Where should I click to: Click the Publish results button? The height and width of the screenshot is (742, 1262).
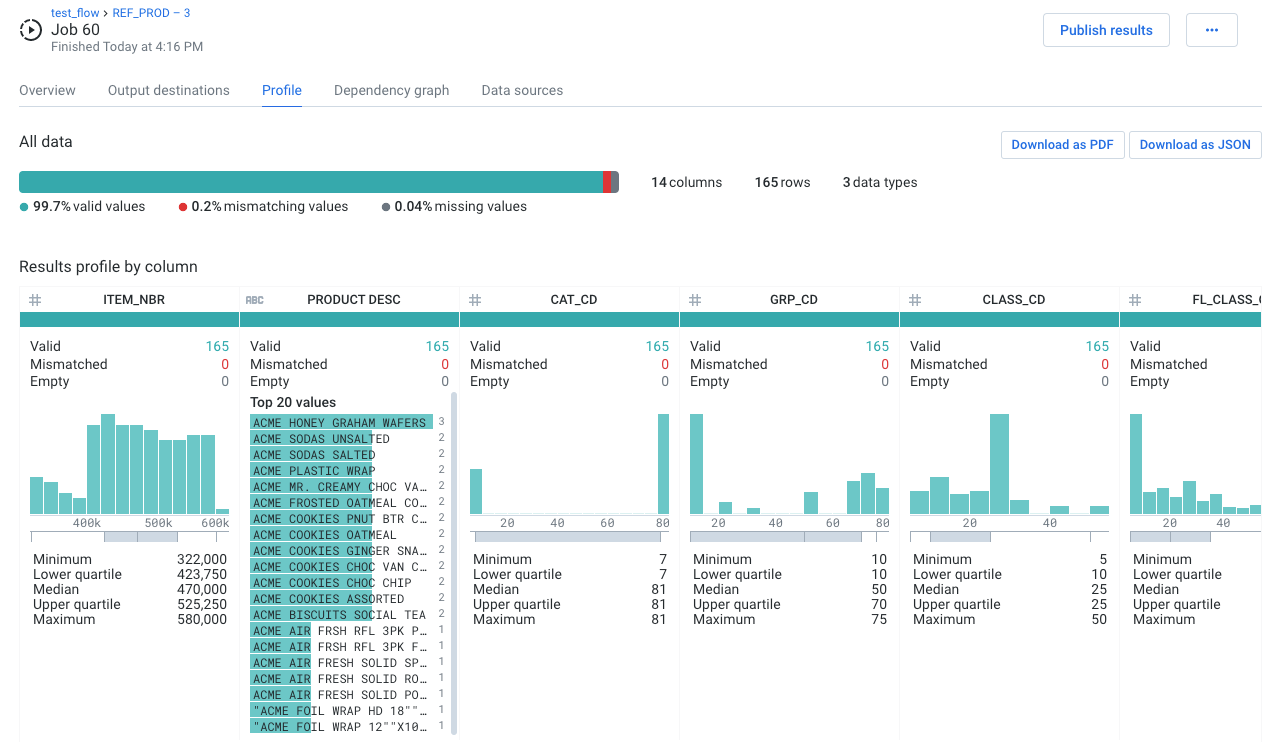coord(1106,30)
